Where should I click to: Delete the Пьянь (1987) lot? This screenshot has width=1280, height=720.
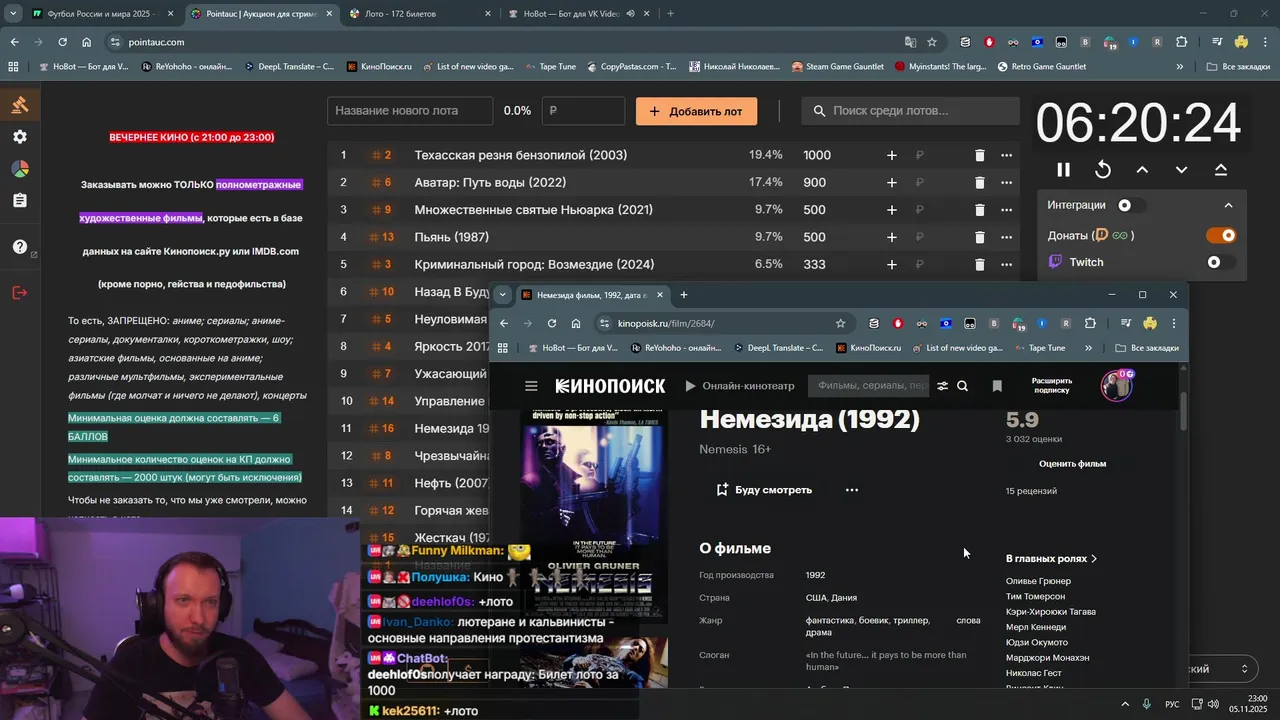(x=979, y=237)
